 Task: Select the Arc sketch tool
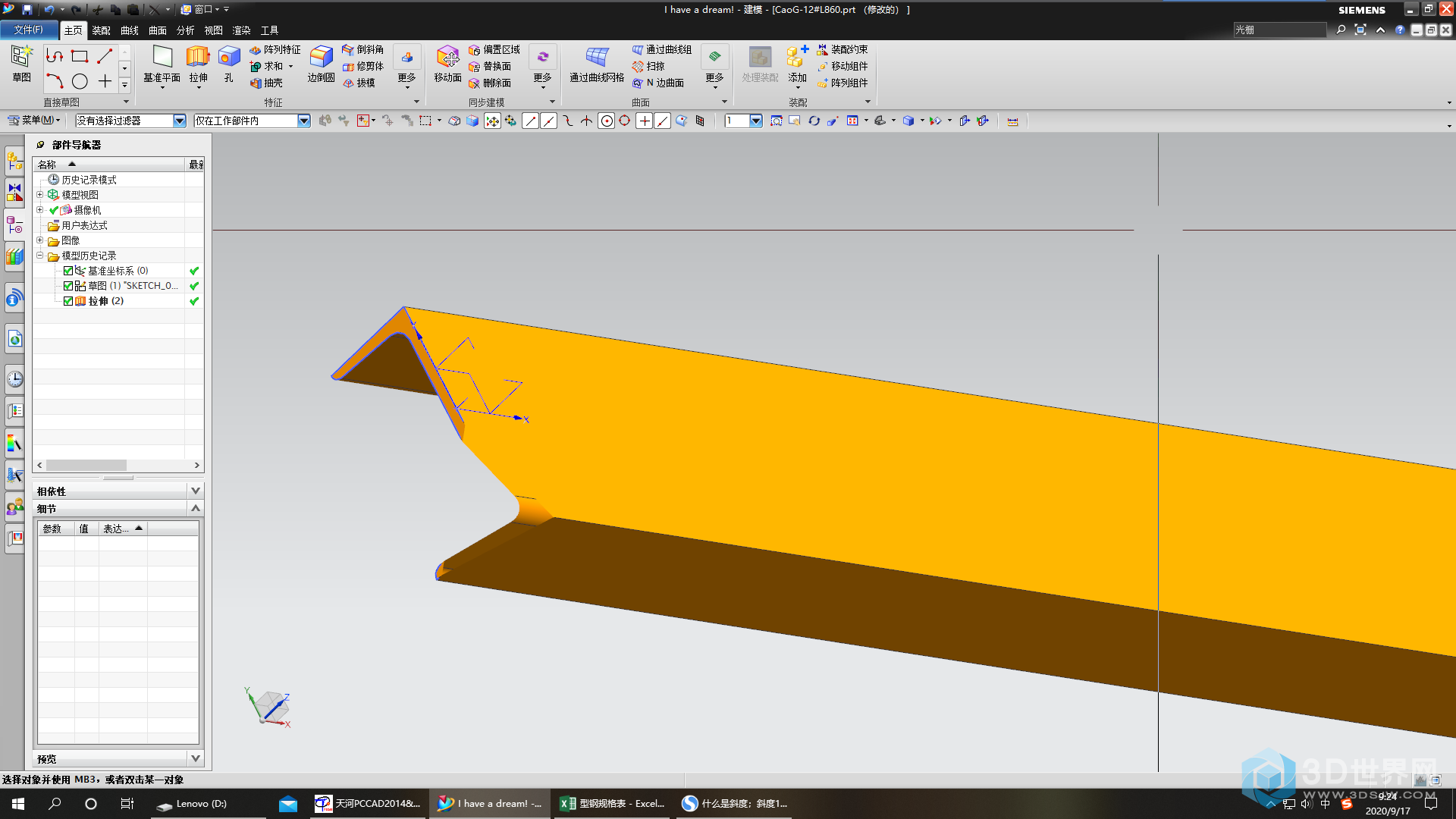(x=55, y=81)
